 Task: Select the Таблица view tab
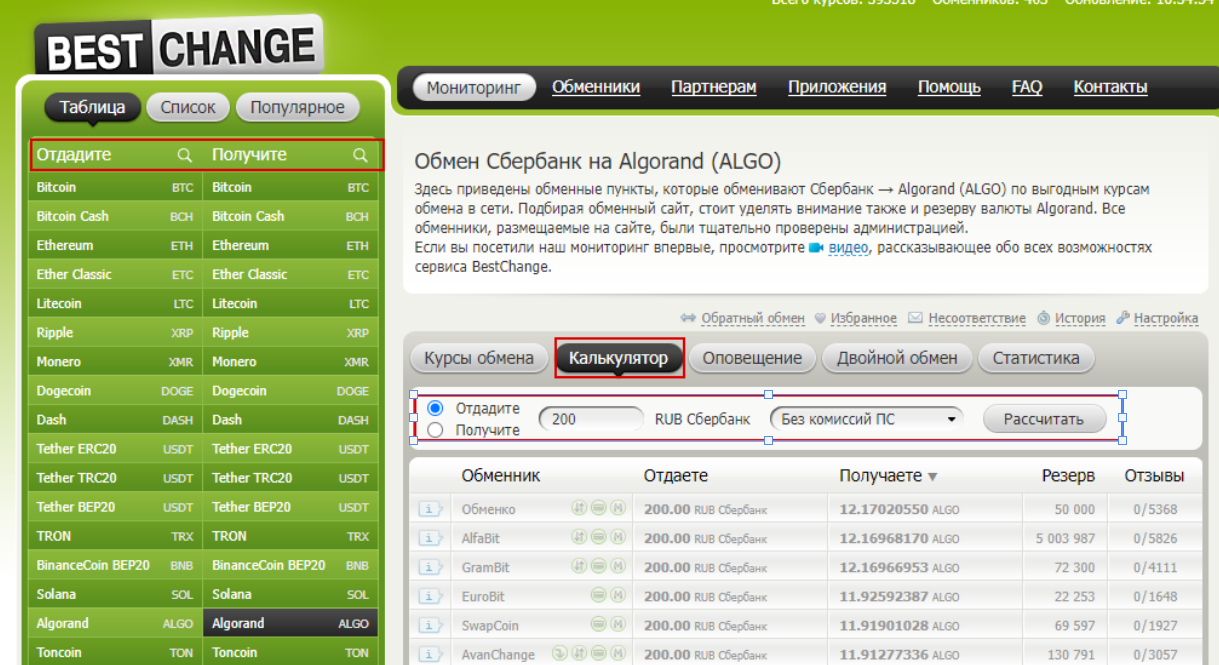(x=92, y=107)
